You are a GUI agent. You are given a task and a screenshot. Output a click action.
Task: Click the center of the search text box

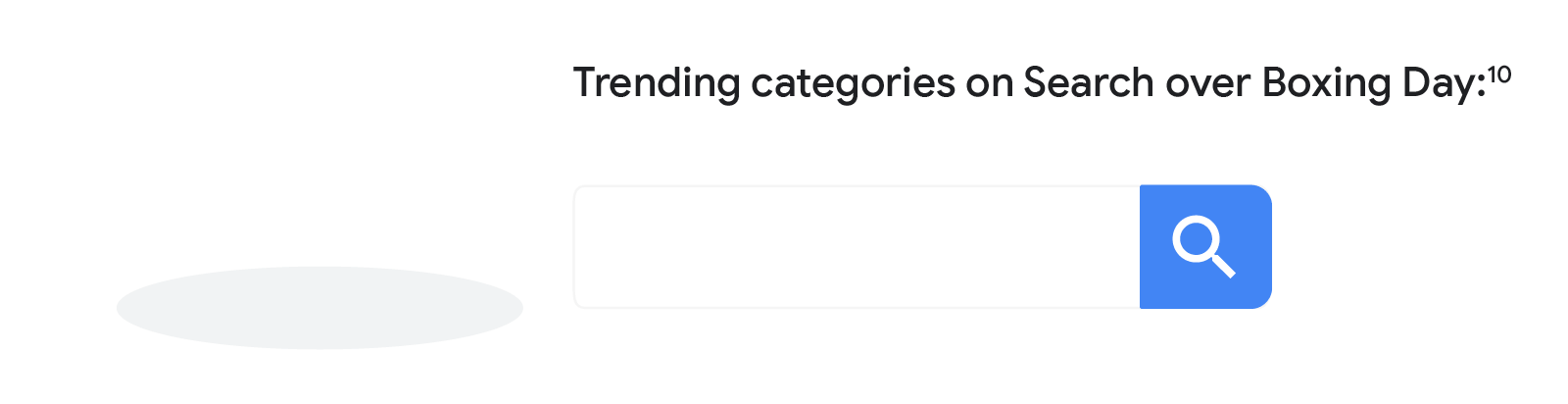pyautogui.click(x=857, y=247)
